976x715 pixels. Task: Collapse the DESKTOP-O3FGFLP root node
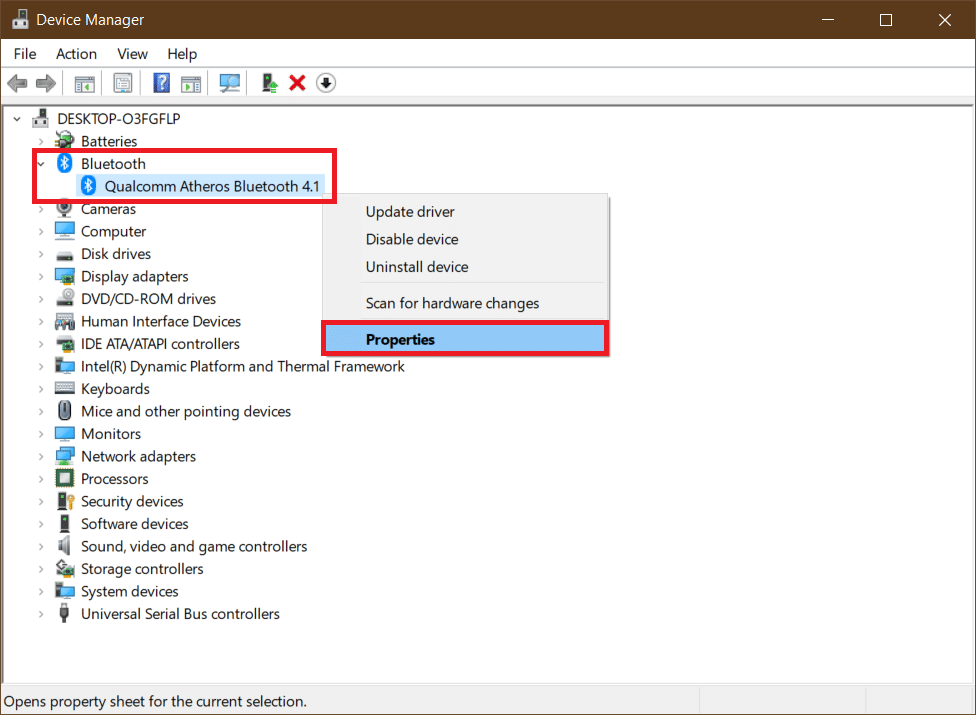tap(17, 119)
